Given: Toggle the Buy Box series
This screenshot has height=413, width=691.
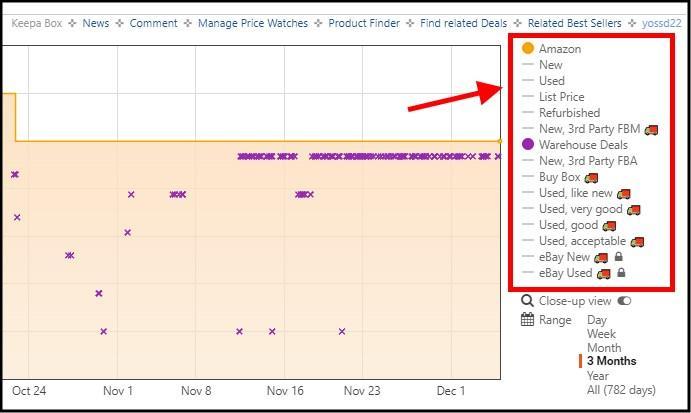Looking at the screenshot, I should coord(560,177).
